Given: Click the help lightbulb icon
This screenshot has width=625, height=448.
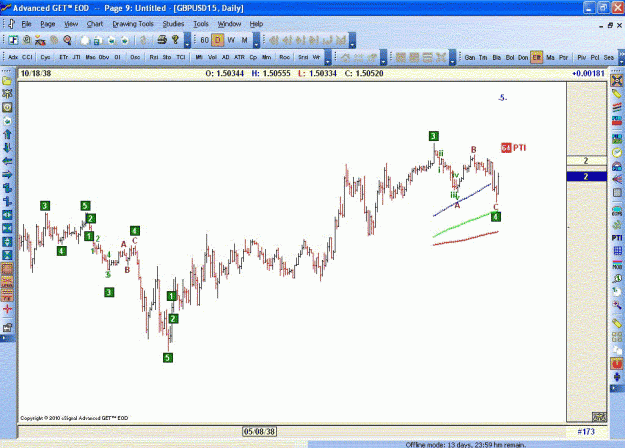Looking at the screenshot, I should pyautogui.click(x=175, y=40).
